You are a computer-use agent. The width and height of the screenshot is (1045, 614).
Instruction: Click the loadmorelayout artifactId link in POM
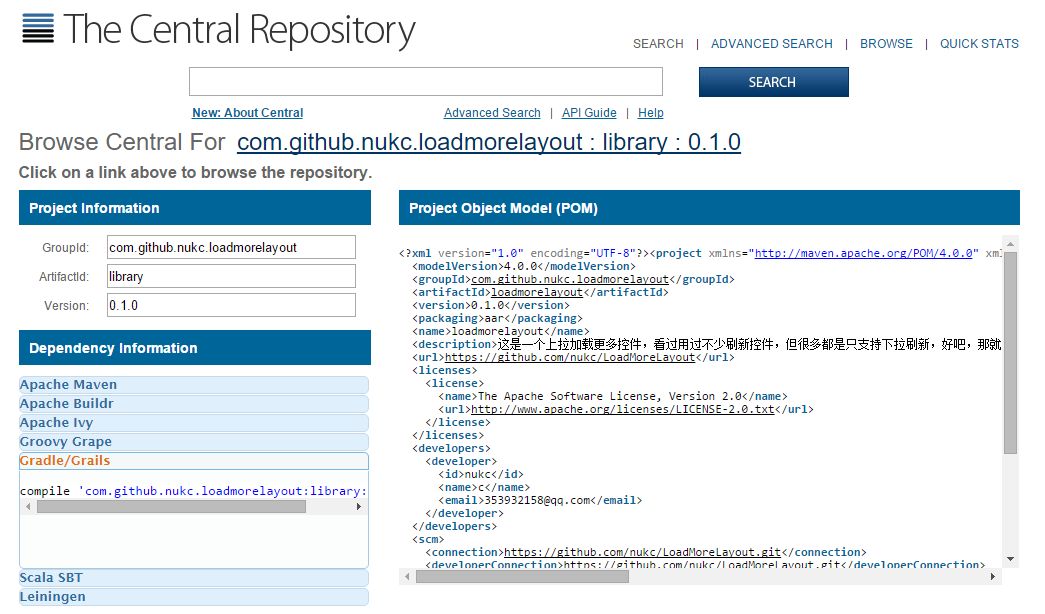click(536, 292)
